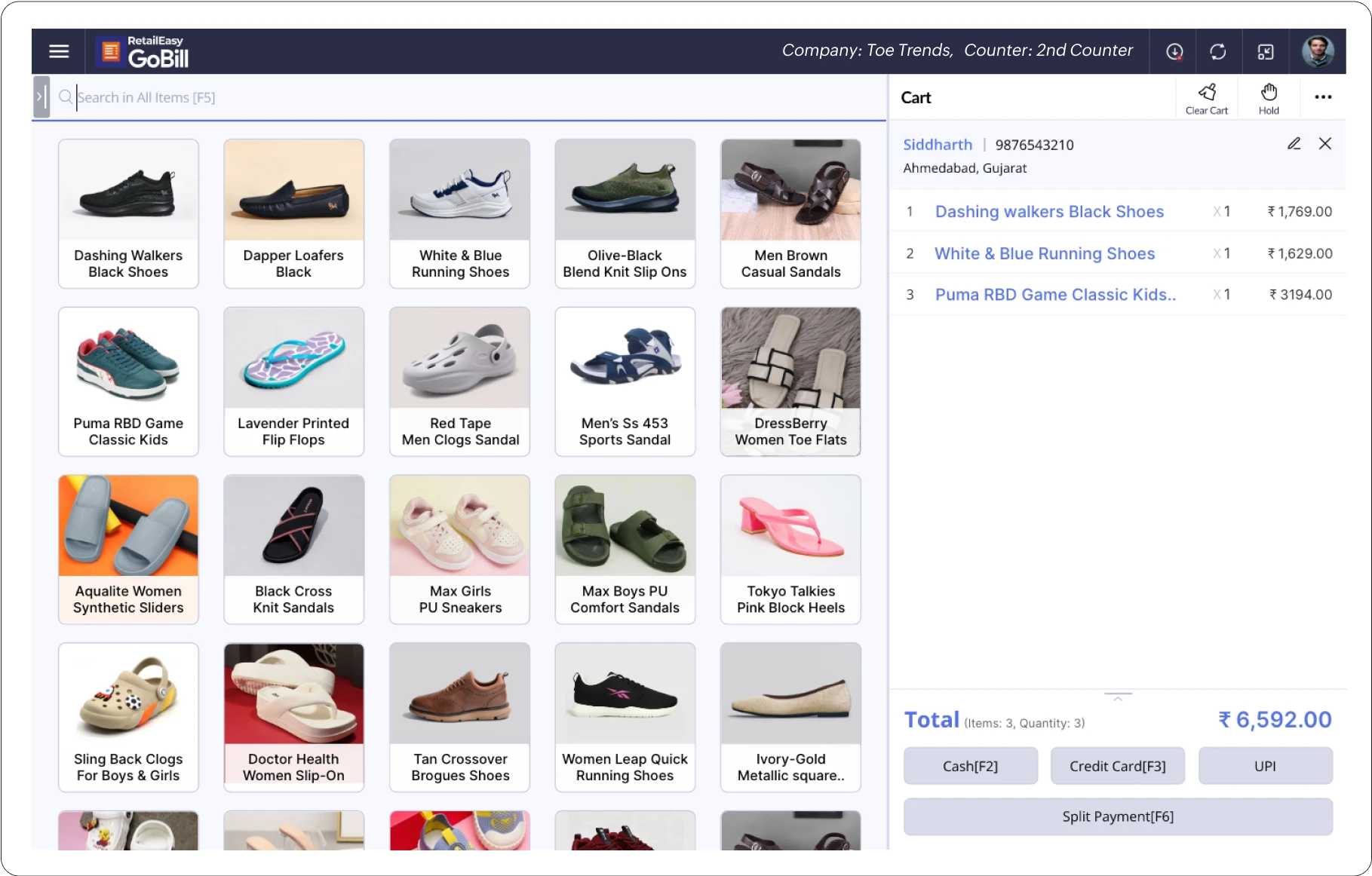Remove customer Siddharth with the X icon

click(1326, 143)
